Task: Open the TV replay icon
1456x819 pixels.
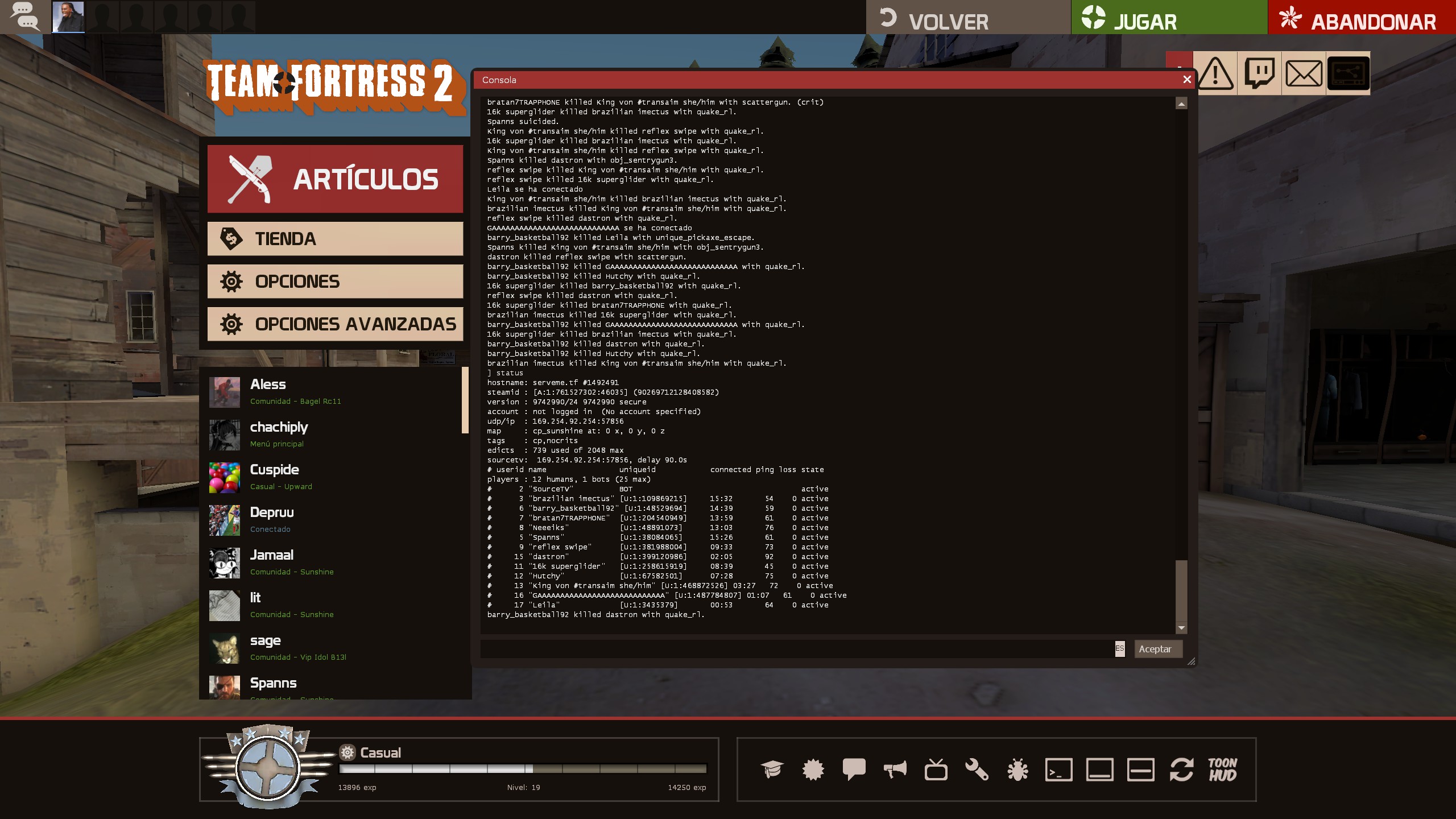Action: click(x=936, y=770)
